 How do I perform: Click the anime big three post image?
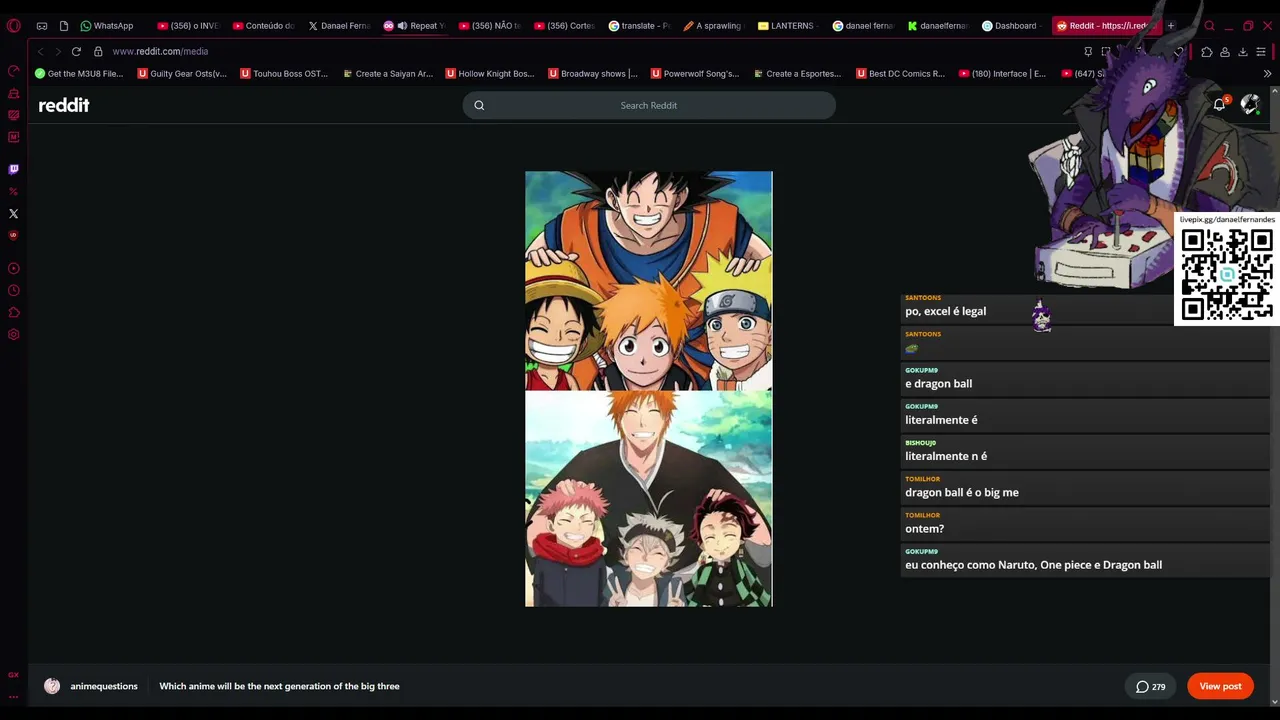pyautogui.click(x=649, y=389)
